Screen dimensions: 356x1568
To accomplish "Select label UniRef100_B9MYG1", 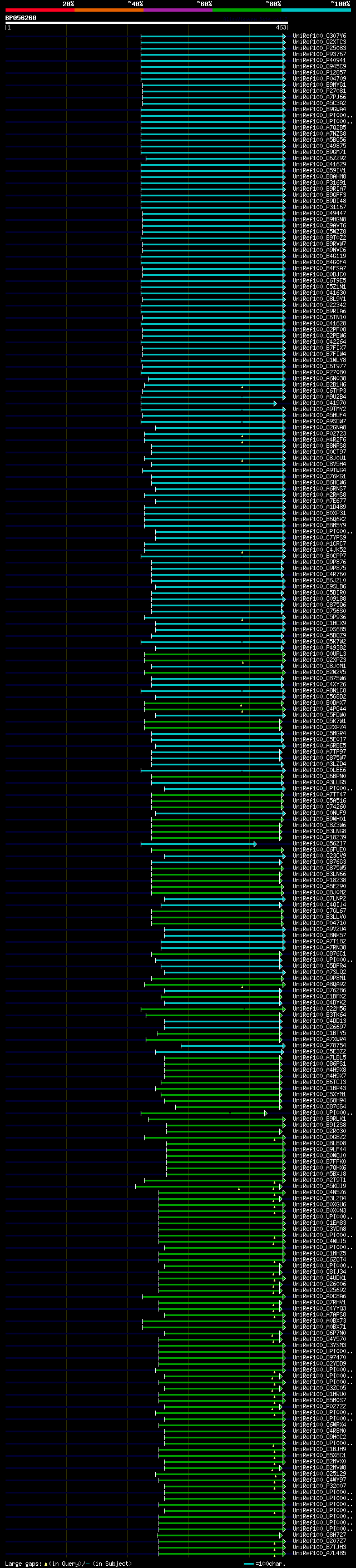I will pyautogui.click(x=319, y=85).
